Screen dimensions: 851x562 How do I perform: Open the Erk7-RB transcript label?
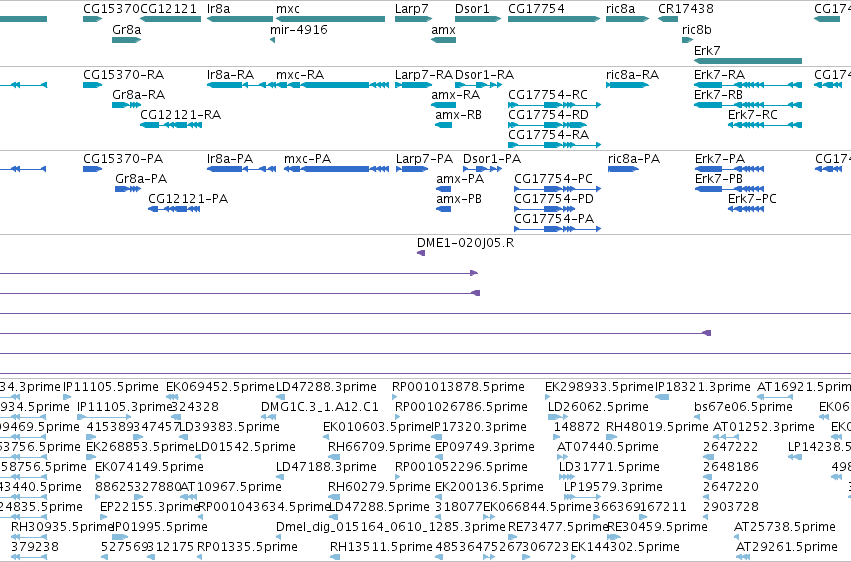[x=718, y=94]
